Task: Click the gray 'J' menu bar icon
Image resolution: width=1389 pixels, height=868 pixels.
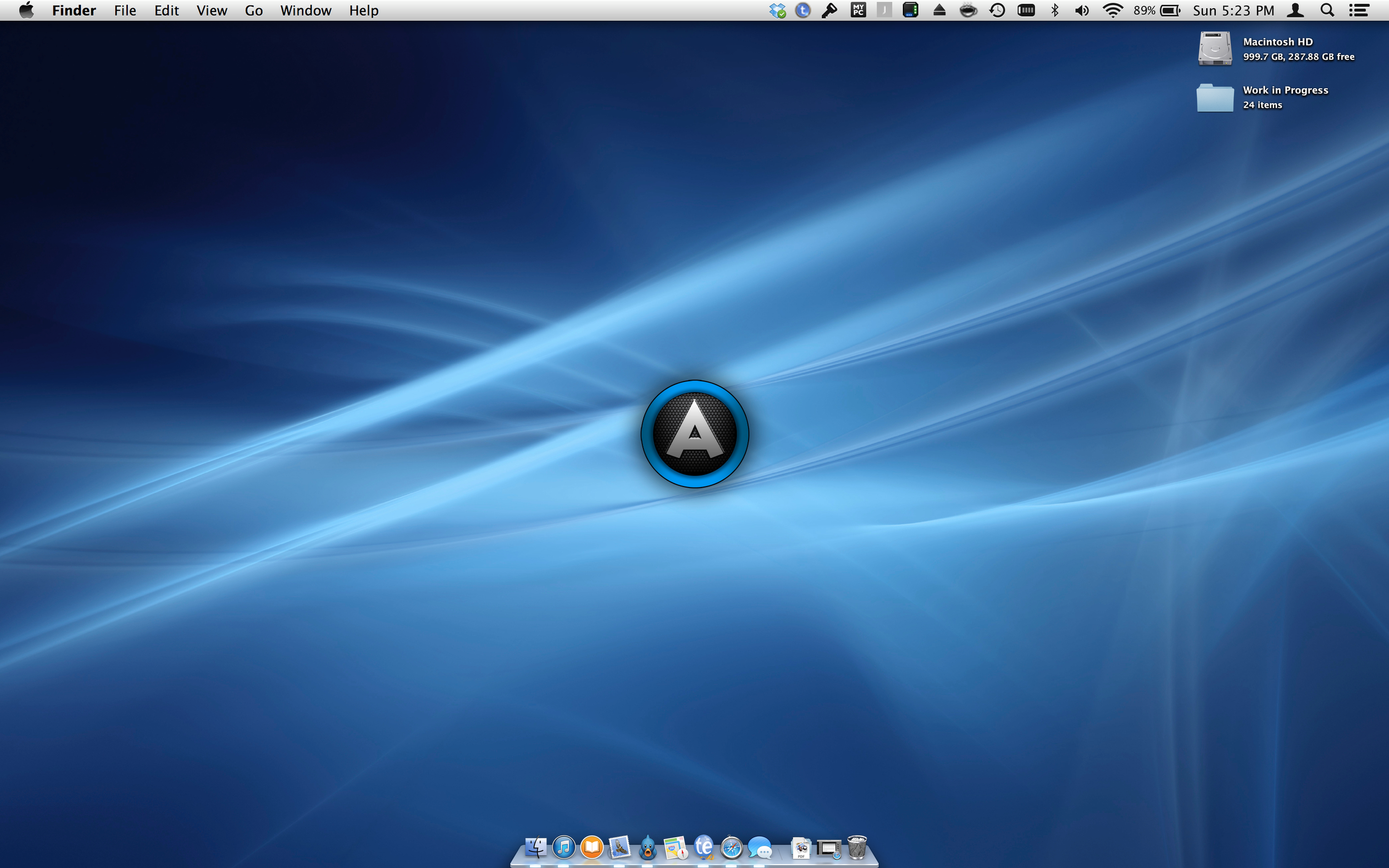Action: click(x=885, y=10)
